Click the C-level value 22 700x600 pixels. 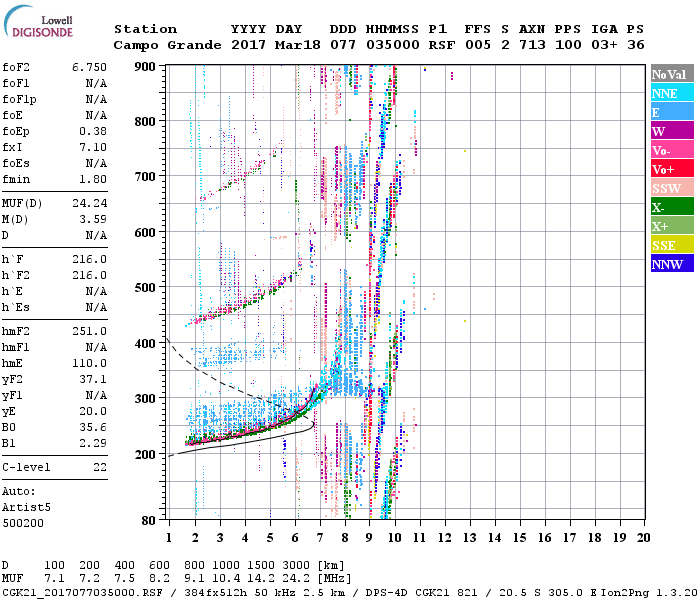point(98,467)
